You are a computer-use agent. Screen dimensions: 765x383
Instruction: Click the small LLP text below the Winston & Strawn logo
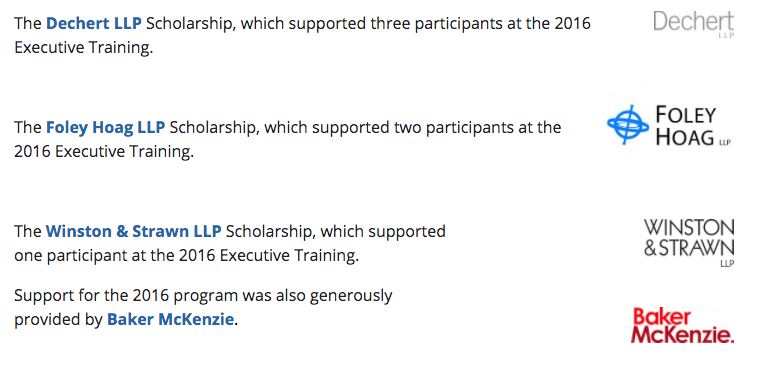coord(727,263)
